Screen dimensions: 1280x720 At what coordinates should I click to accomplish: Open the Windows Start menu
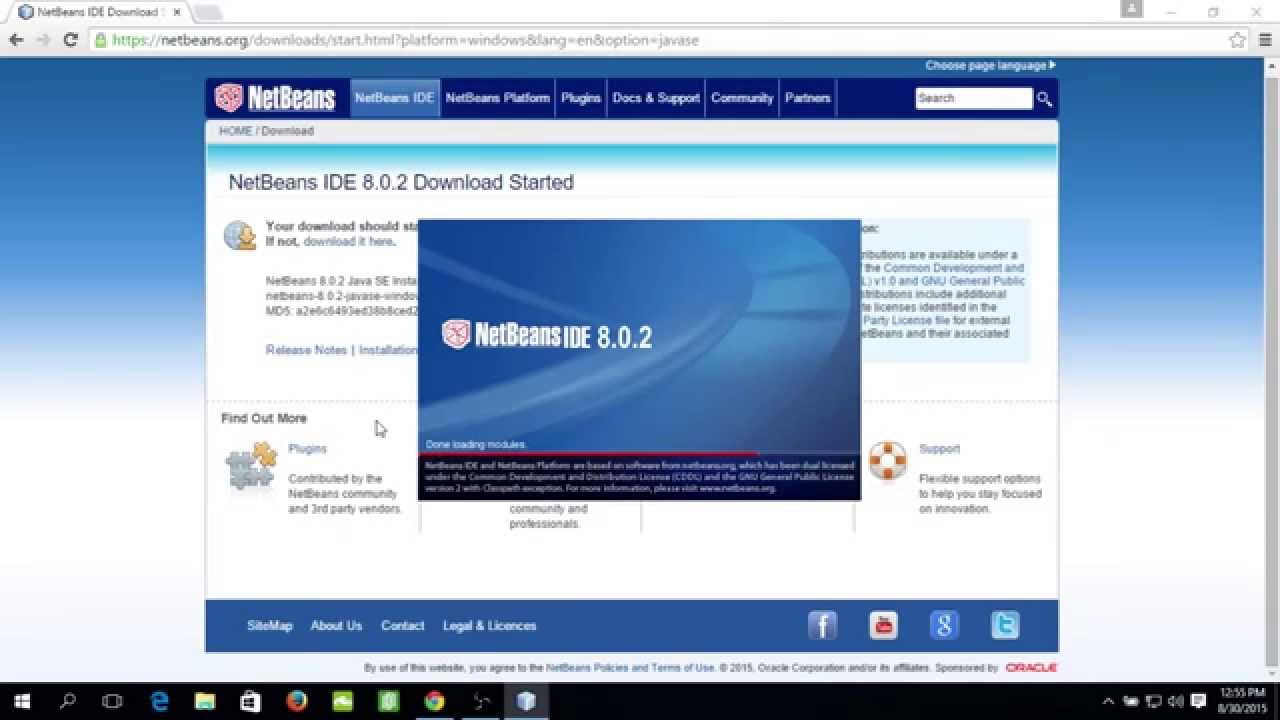click(x=22, y=701)
